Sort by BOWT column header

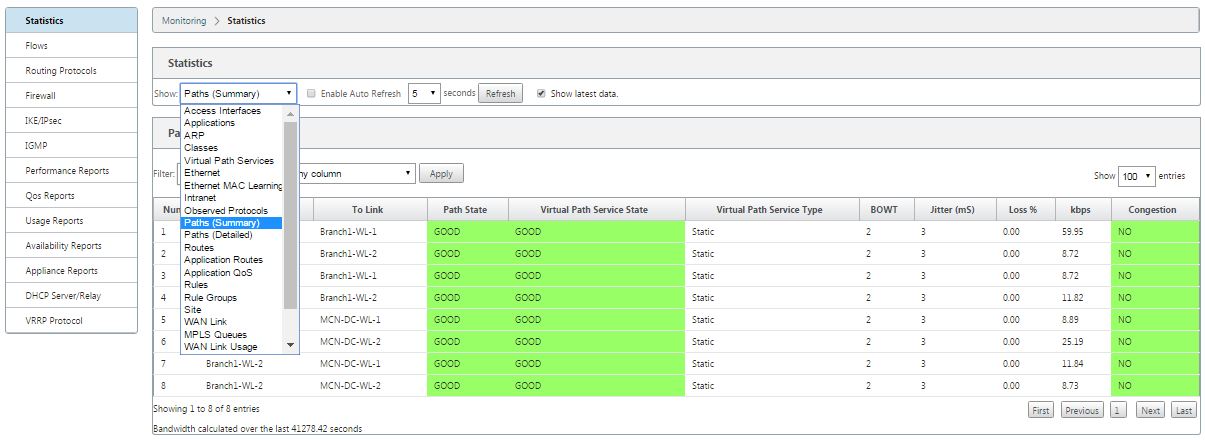[886, 210]
